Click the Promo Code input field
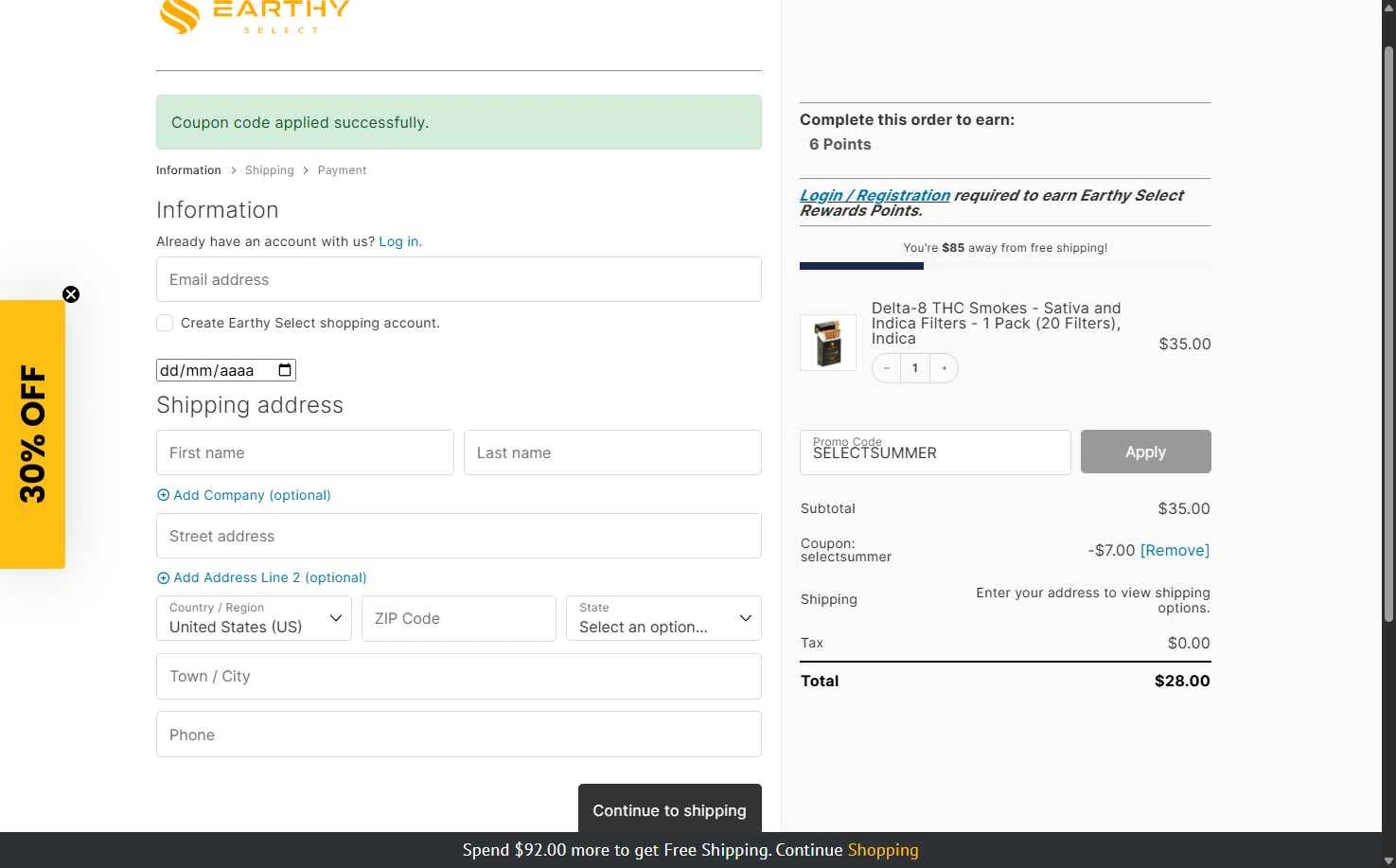 [x=935, y=452]
